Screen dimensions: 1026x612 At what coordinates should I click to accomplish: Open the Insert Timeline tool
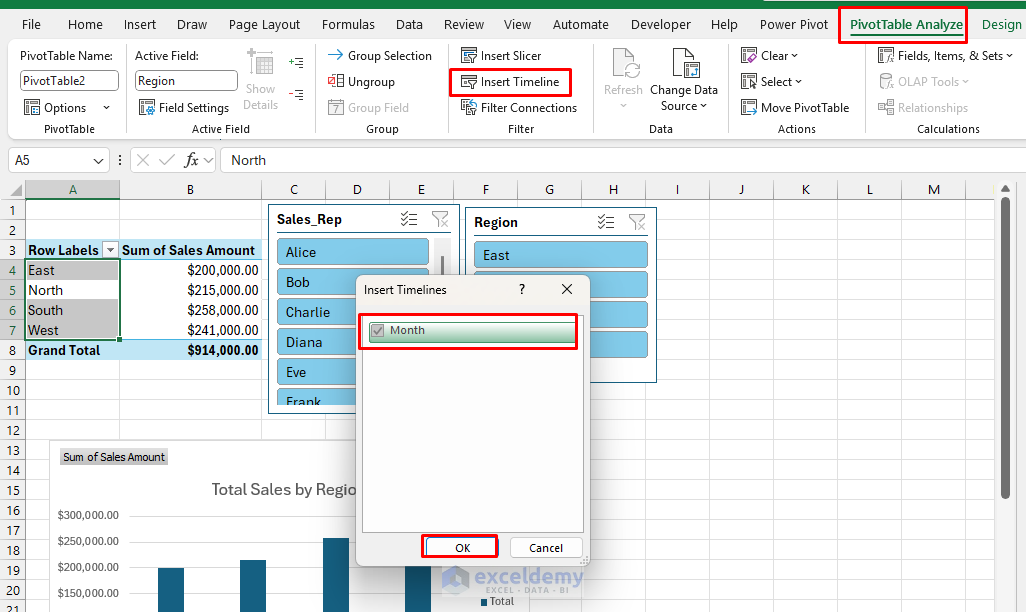point(510,81)
